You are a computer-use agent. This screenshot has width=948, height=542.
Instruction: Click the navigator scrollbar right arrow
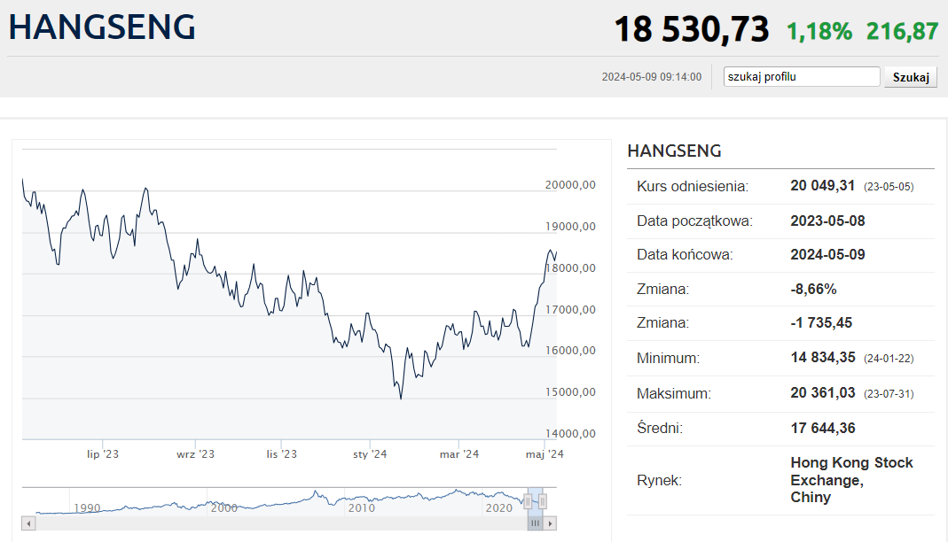tap(551, 523)
